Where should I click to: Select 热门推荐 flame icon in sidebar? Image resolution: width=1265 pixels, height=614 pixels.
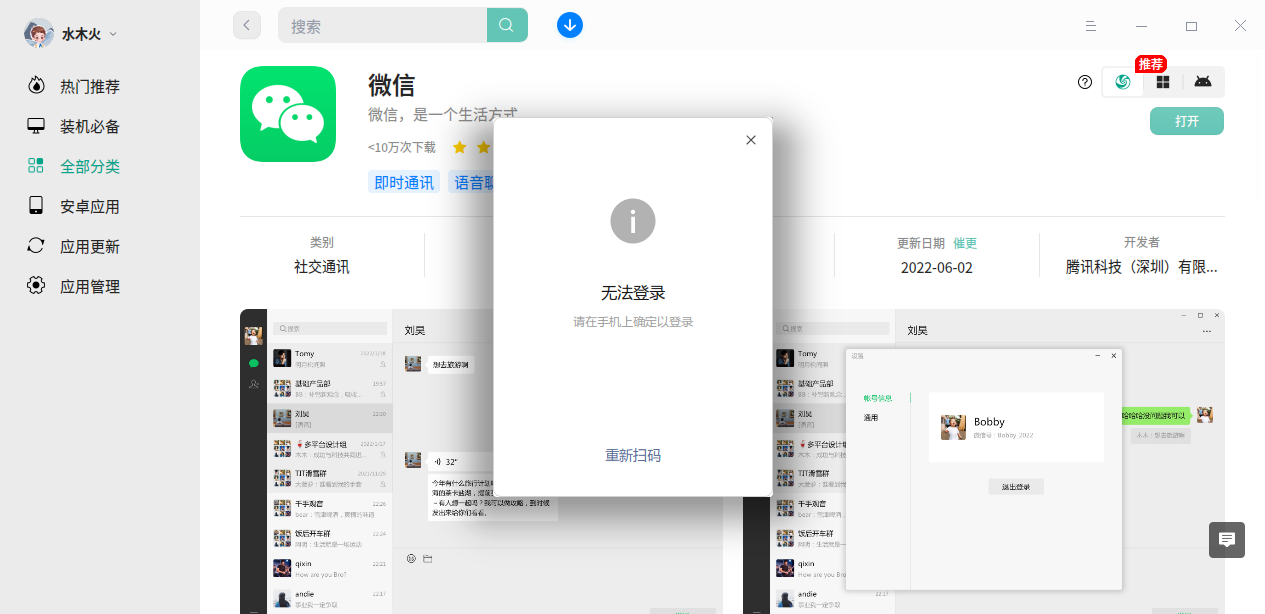[x=37, y=86]
